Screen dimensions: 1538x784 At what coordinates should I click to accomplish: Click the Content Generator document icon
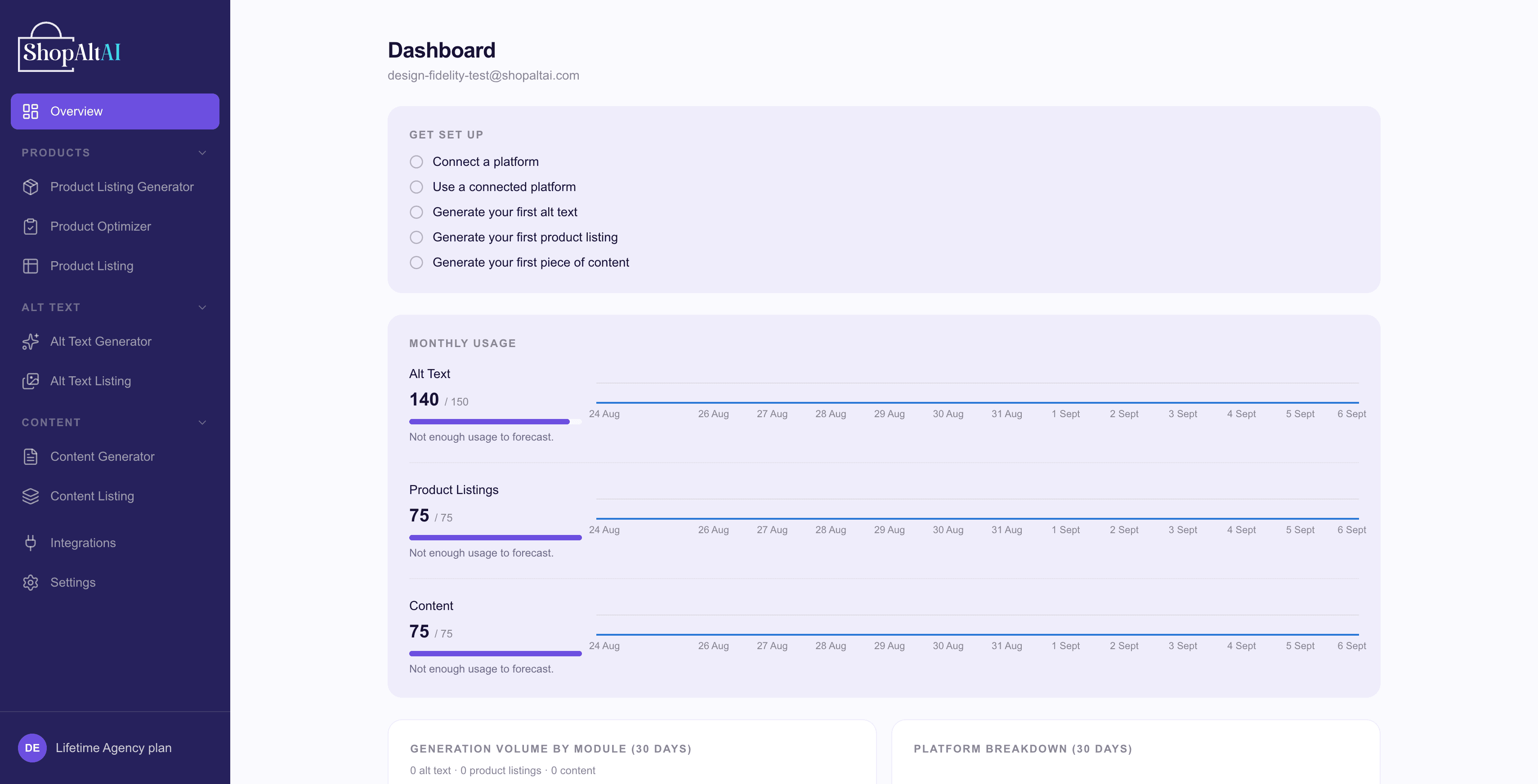click(31, 457)
